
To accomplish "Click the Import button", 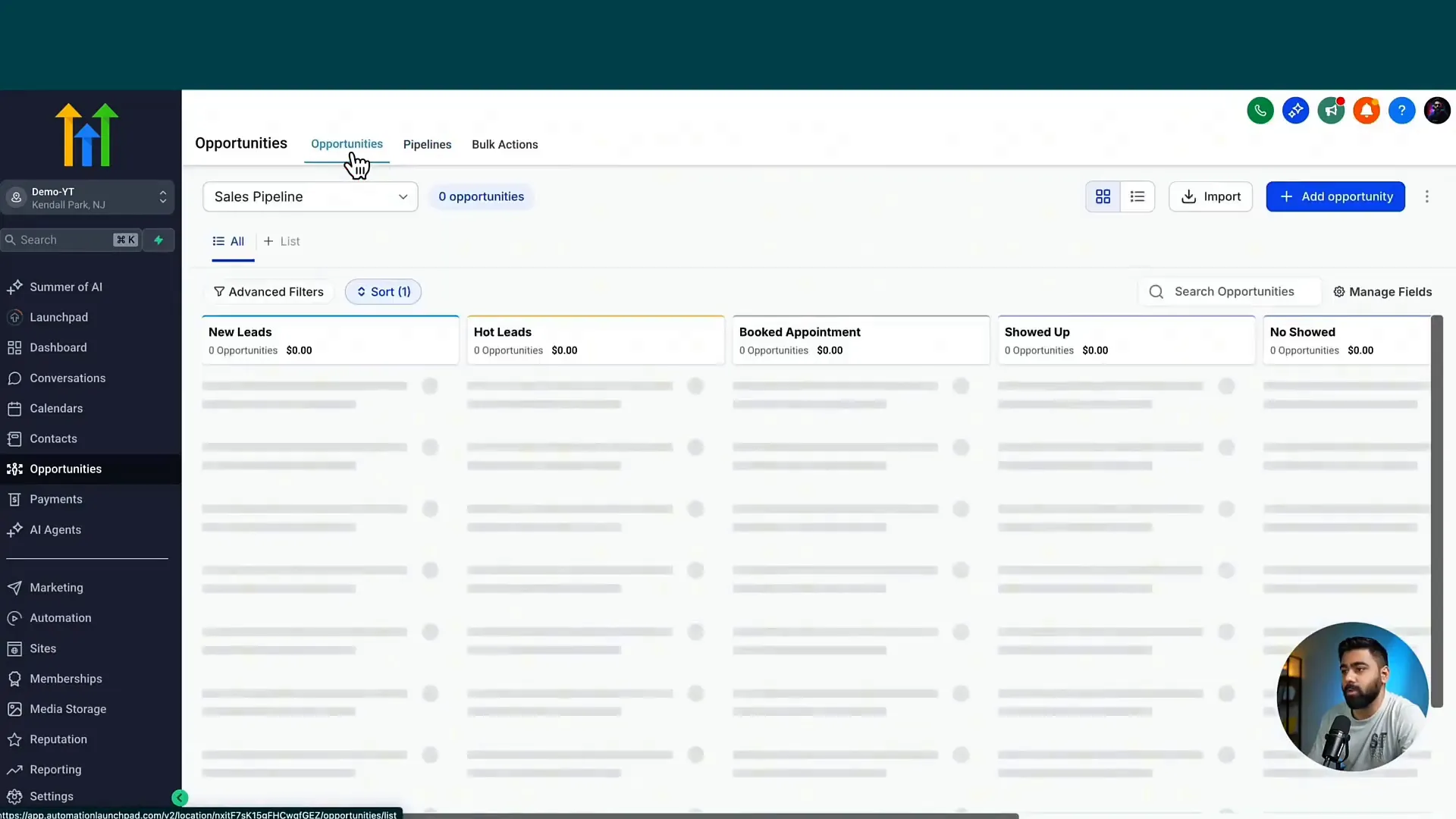I will 1211,196.
